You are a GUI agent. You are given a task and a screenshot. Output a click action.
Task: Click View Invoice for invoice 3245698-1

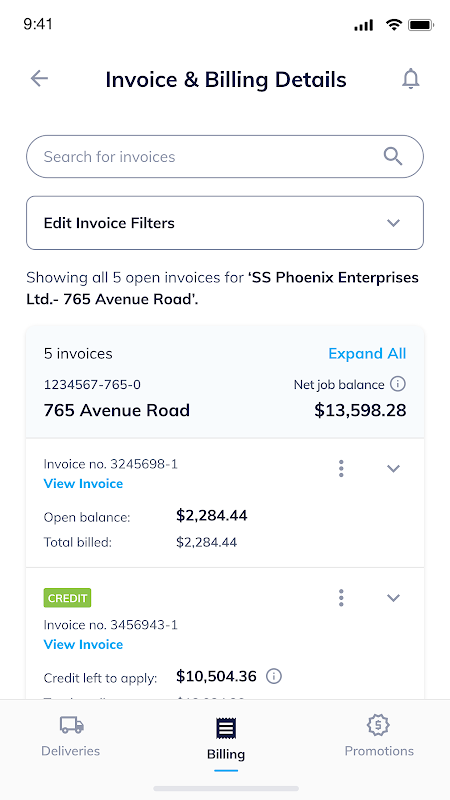[x=83, y=484]
